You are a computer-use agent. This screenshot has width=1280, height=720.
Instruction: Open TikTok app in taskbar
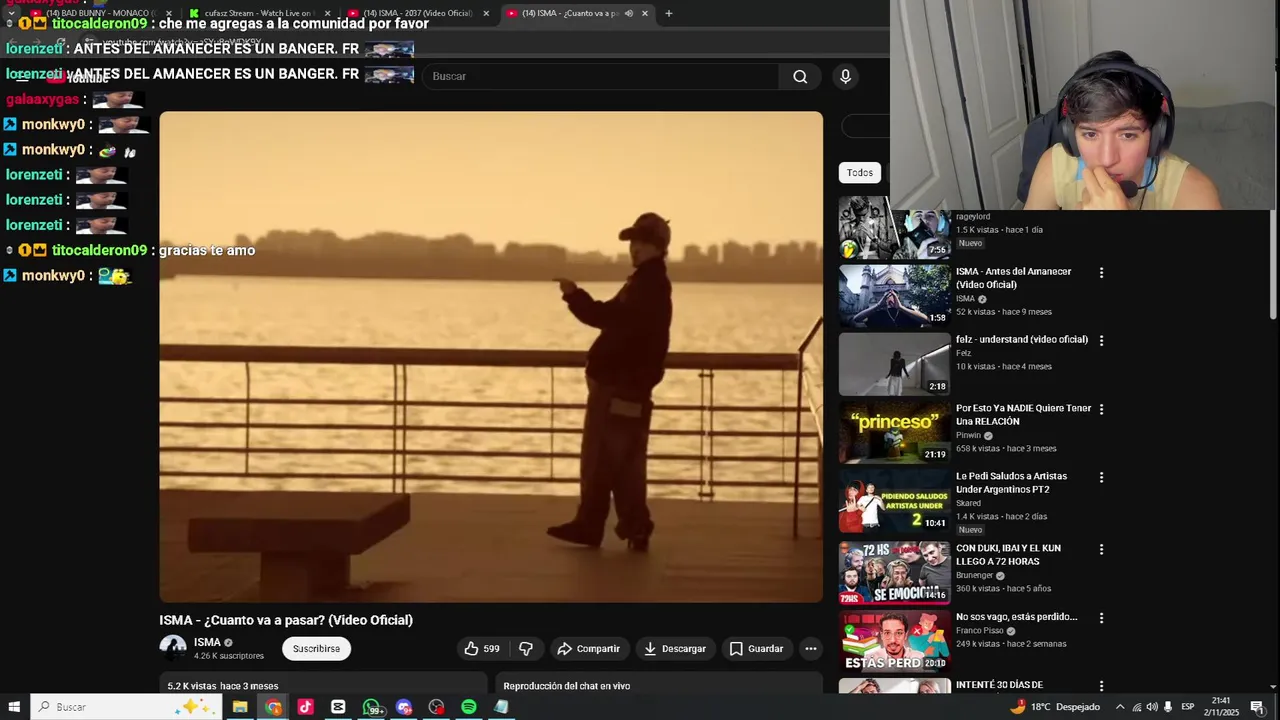pyautogui.click(x=305, y=707)
